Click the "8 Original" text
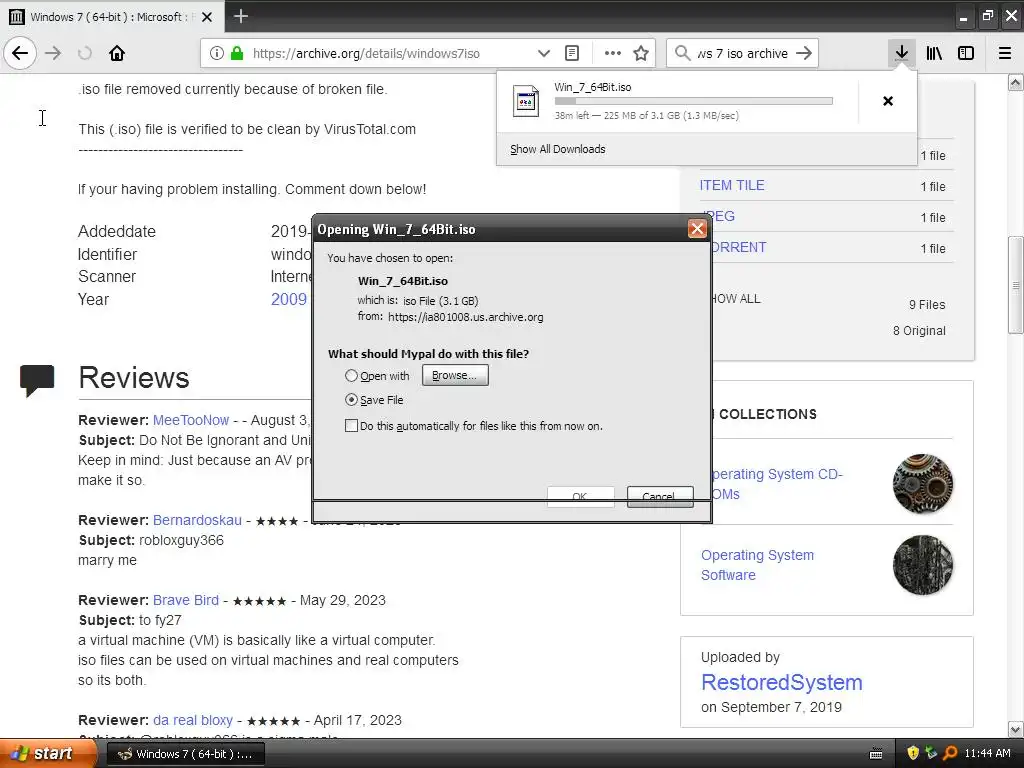 click(x=919, y=330)
